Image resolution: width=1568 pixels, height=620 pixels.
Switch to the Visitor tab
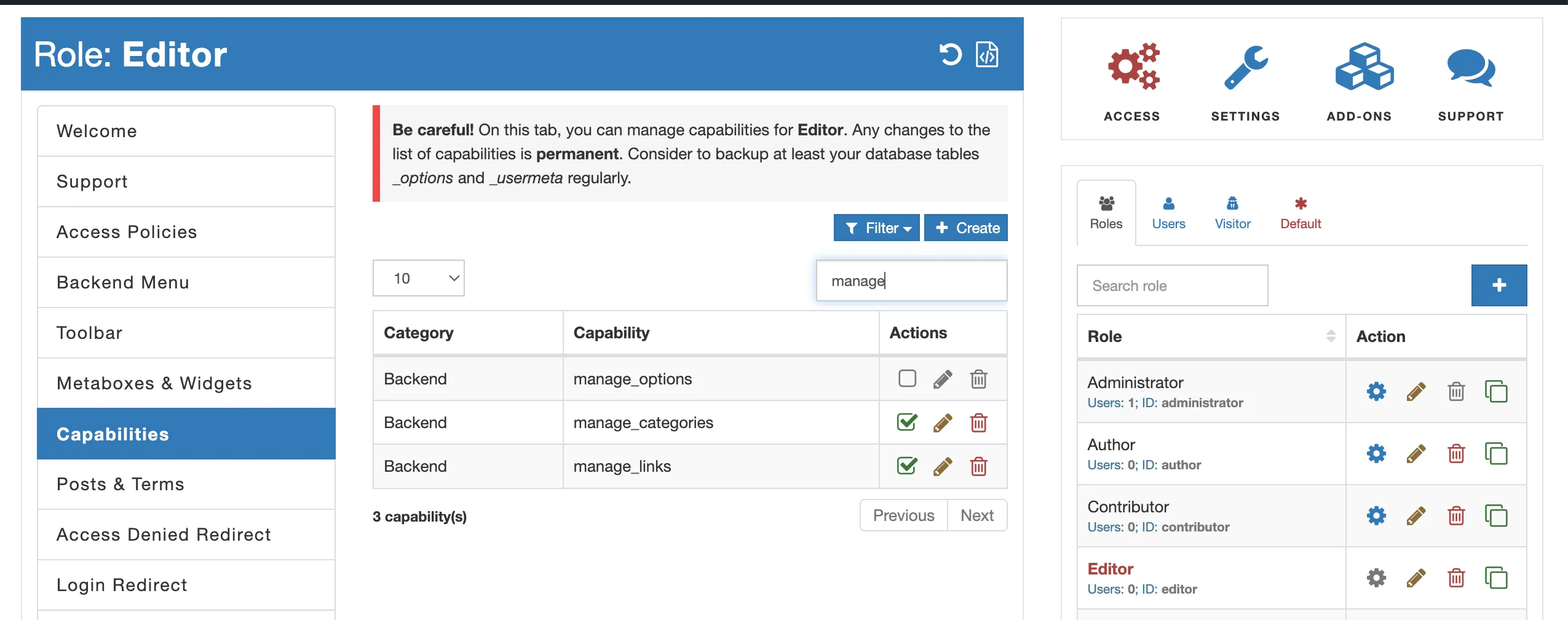pos(1232,213)
